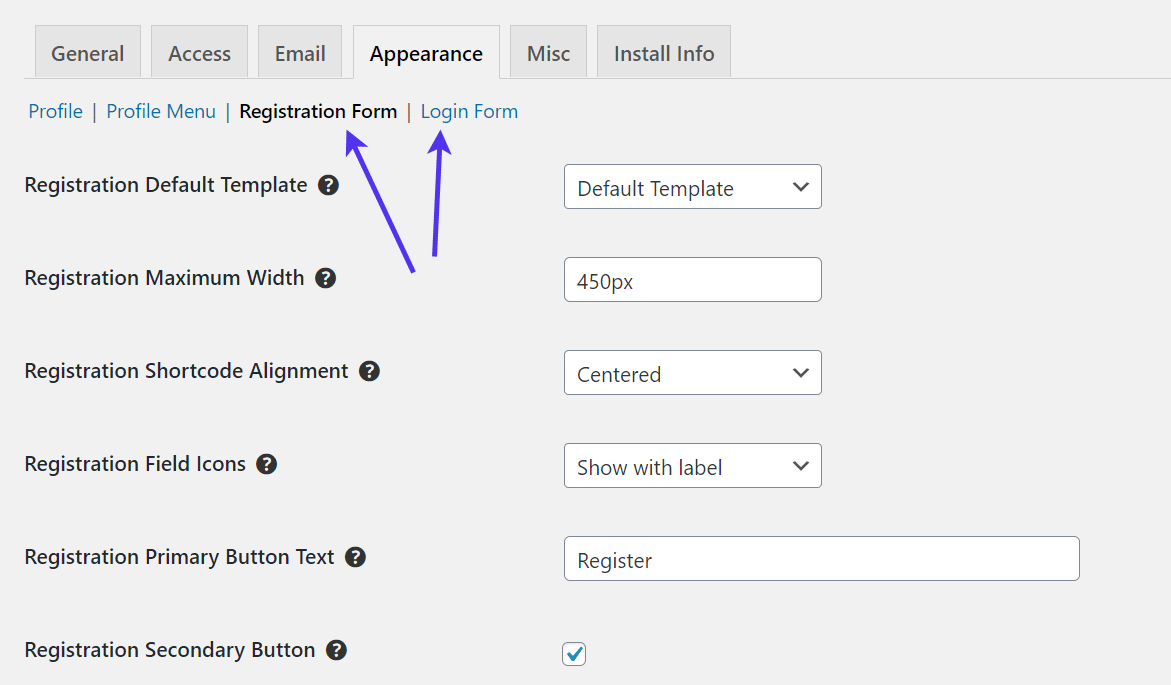The image size is (1171, 685).
Task: Click the help icon beside Registration Secondary Button
Action: (x=336, y=650)
